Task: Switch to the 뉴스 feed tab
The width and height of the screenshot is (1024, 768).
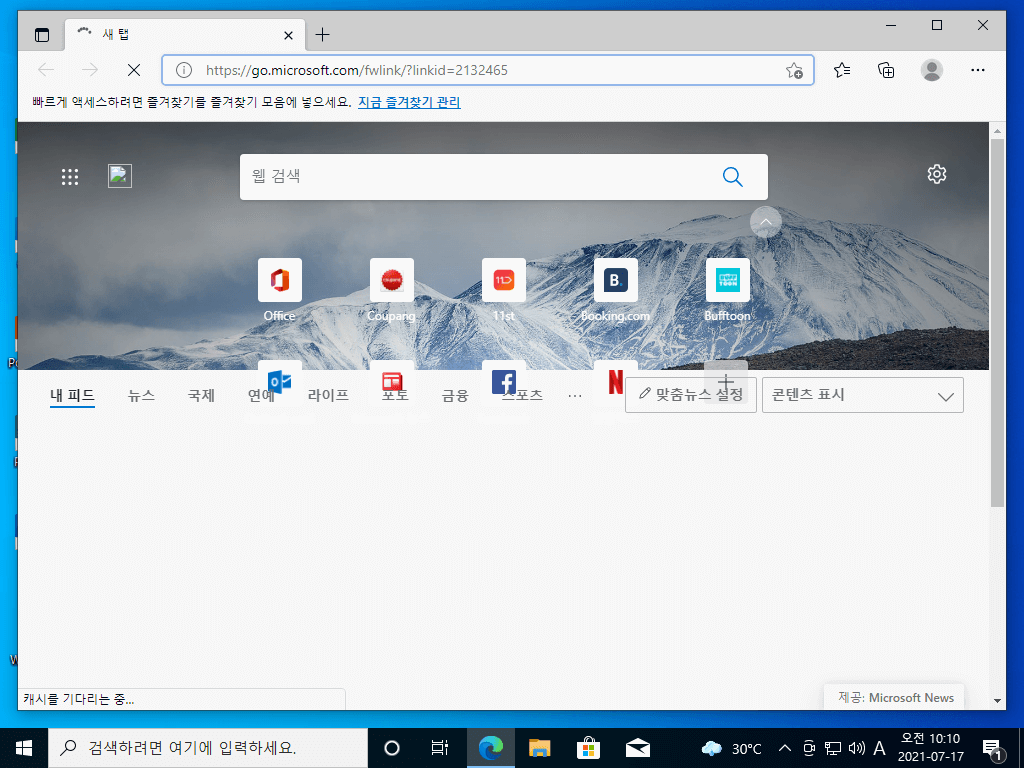Action: coord(141,395)
